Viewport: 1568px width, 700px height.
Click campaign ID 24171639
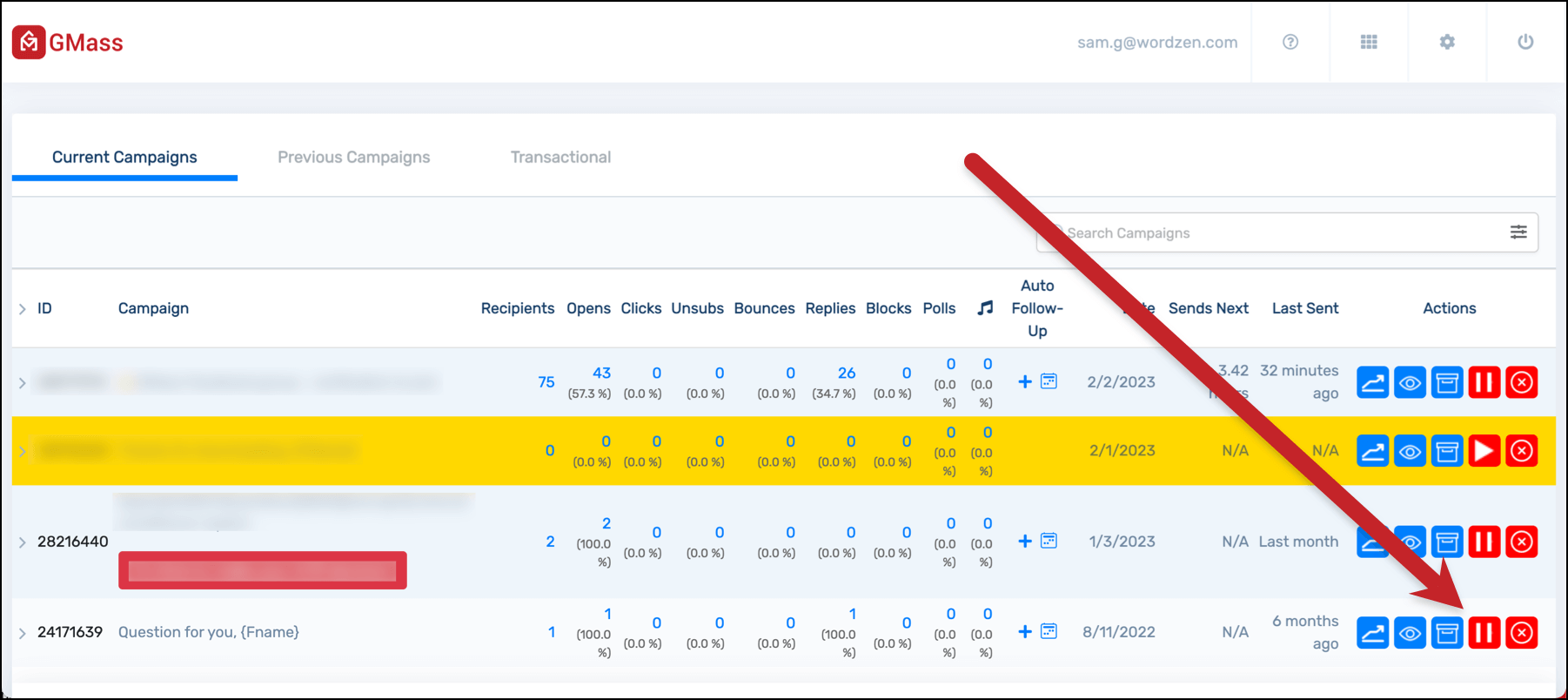(x=70, y=632)
